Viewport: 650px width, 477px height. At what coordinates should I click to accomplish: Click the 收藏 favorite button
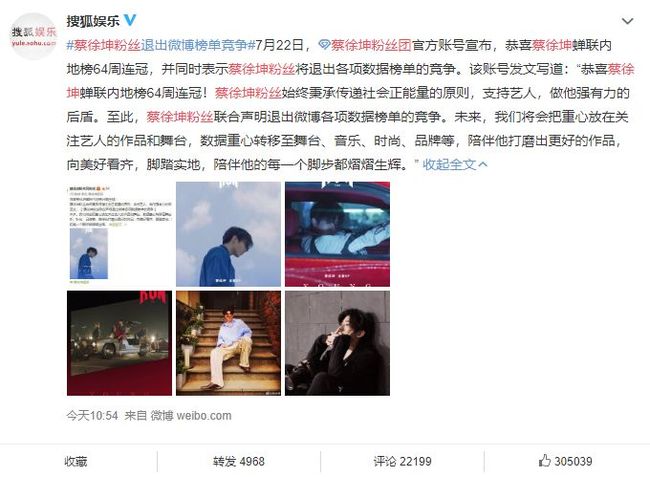point(76,461)
